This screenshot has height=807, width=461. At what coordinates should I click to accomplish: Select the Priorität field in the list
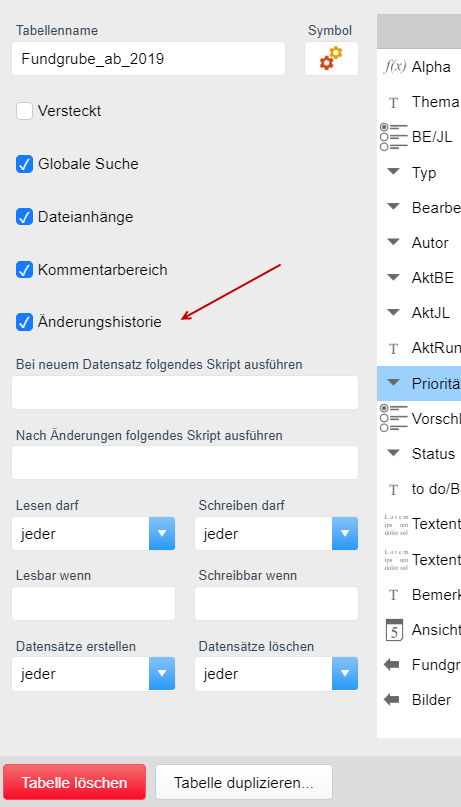click(x=419, y=383)
